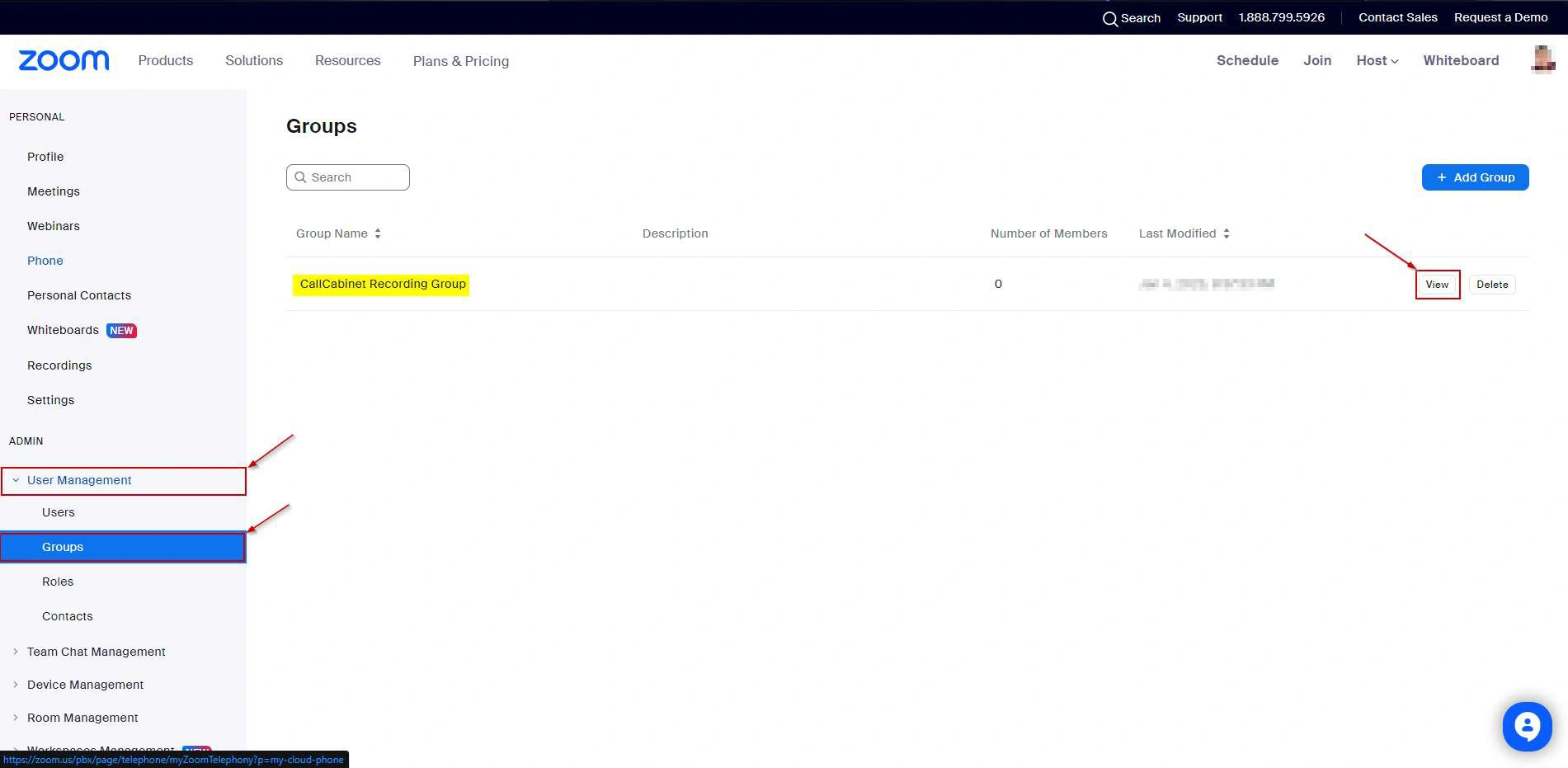
Task: Sort by Last Modified arrows
Action: point(1227,233)
